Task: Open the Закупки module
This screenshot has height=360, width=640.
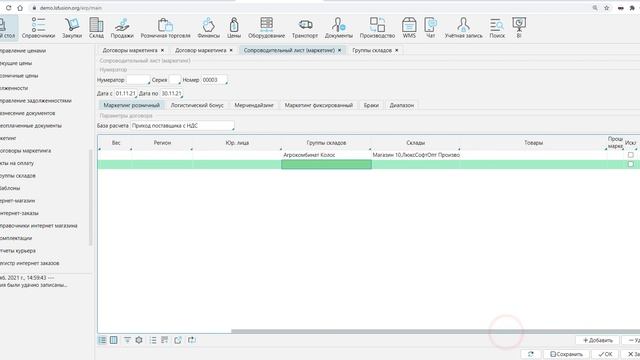Action: tap(72, 28)
